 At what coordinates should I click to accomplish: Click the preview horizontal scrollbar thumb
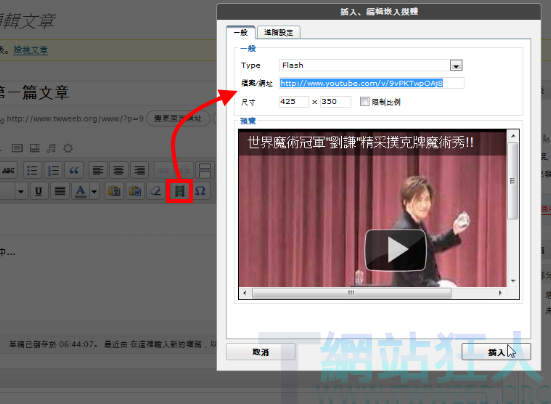click(x=351, y=293)
